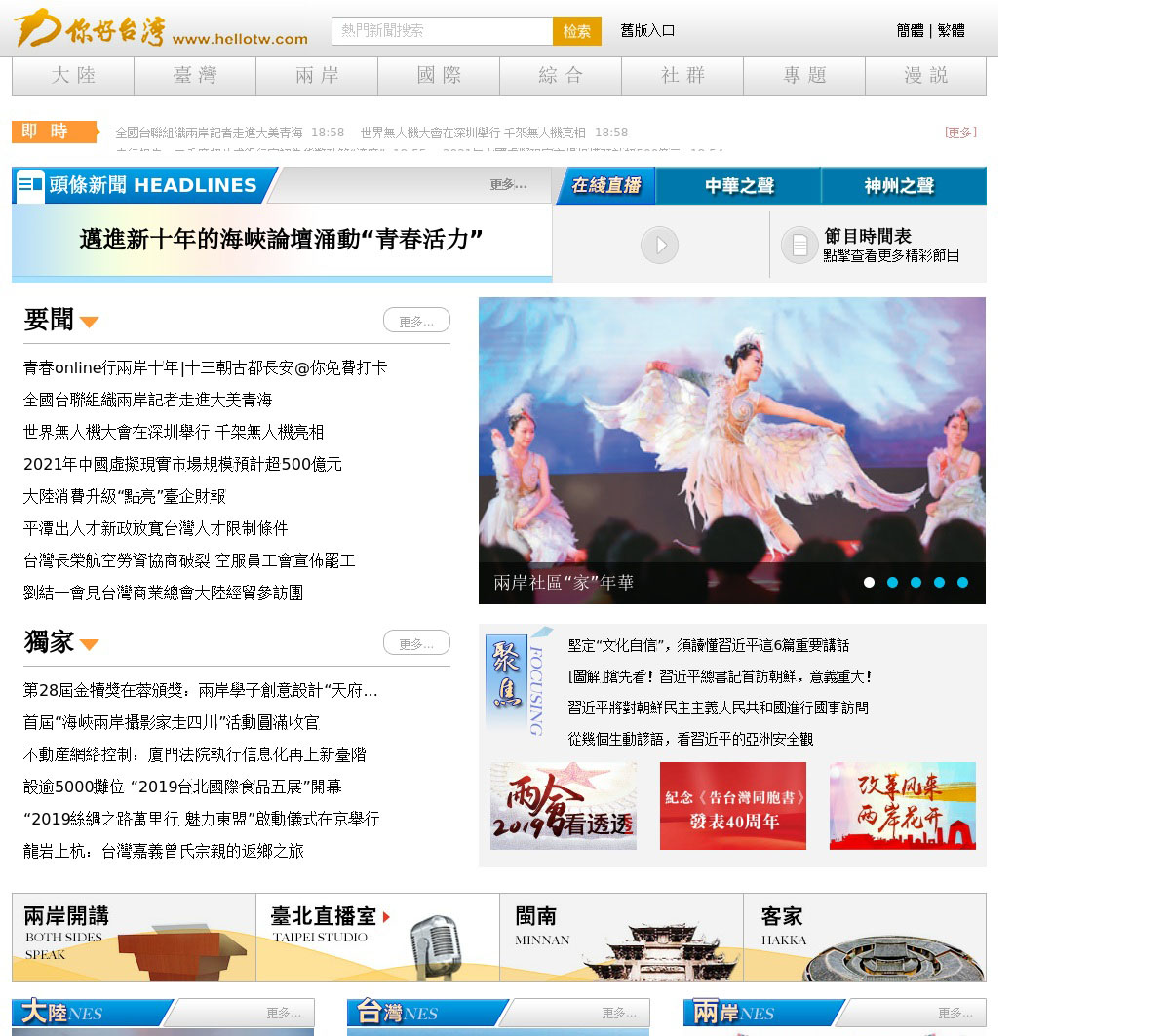The image size is (1170, 1036).
Task: Click the red arrow beside 臺北直播室
Action: [x=387, y=917]
